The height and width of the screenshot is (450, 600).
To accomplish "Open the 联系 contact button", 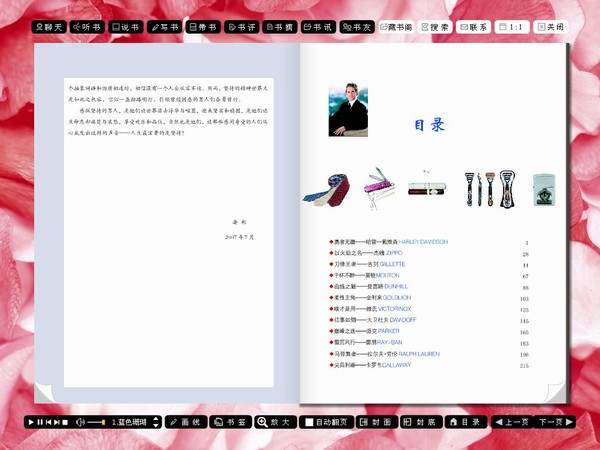I will click(x=473, y=27).
